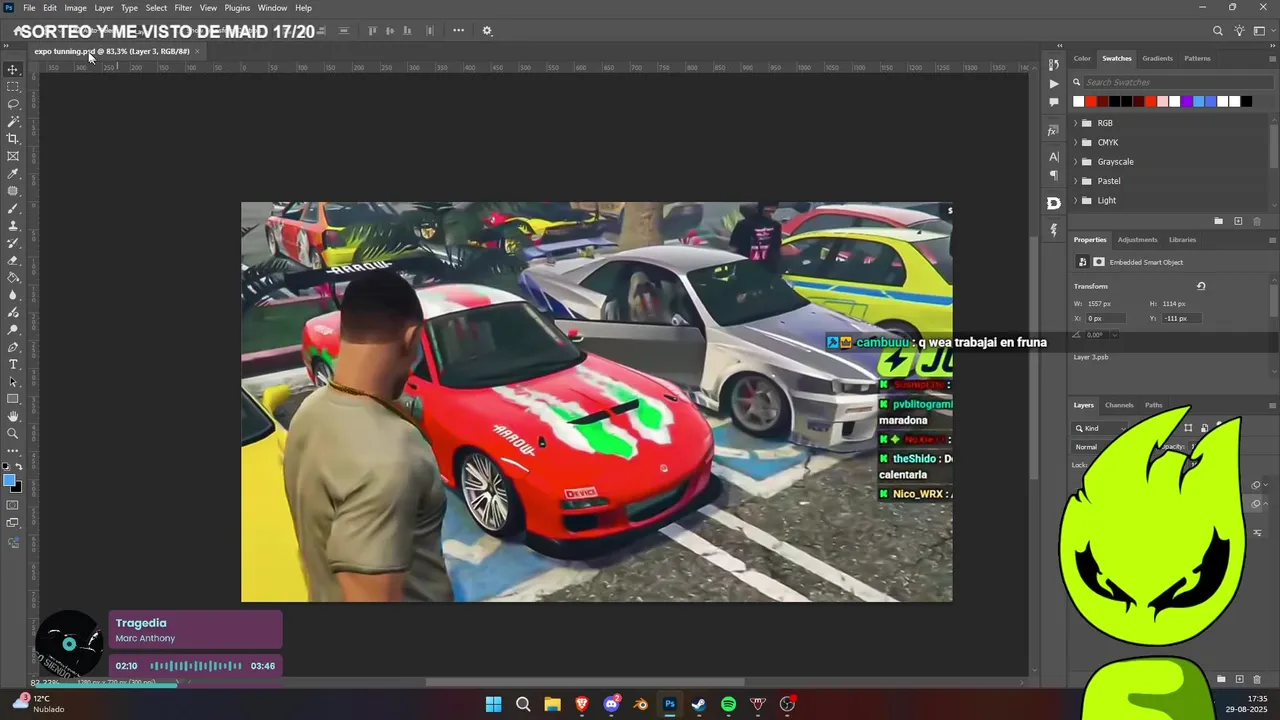The image size is (1280, 720).
Task: Select the Magic Wand tool
Action: tap(13, 121)
